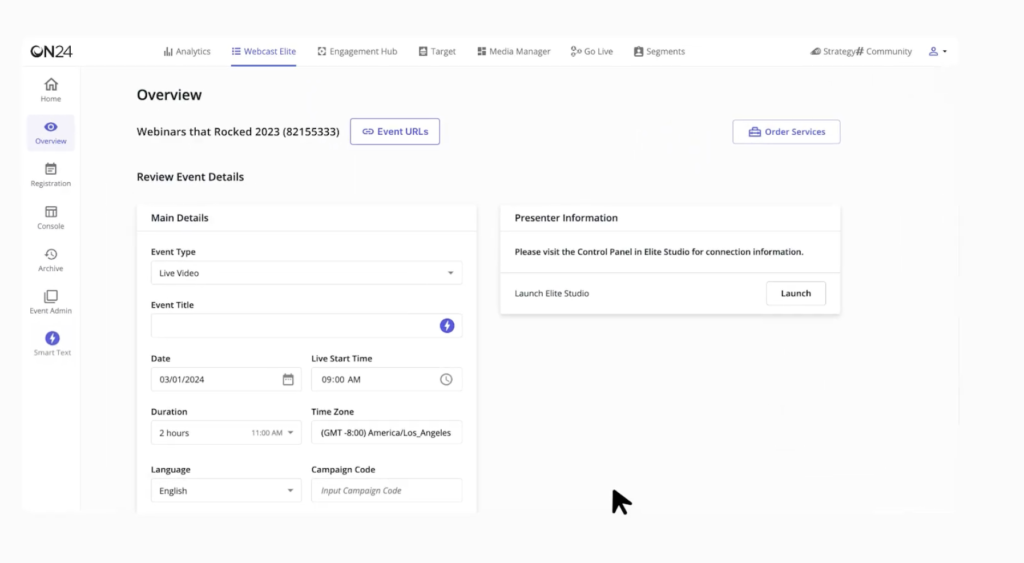1024x563 pixels.
Task: Click the ON24 logo
Action: click(x=51, y=51)
